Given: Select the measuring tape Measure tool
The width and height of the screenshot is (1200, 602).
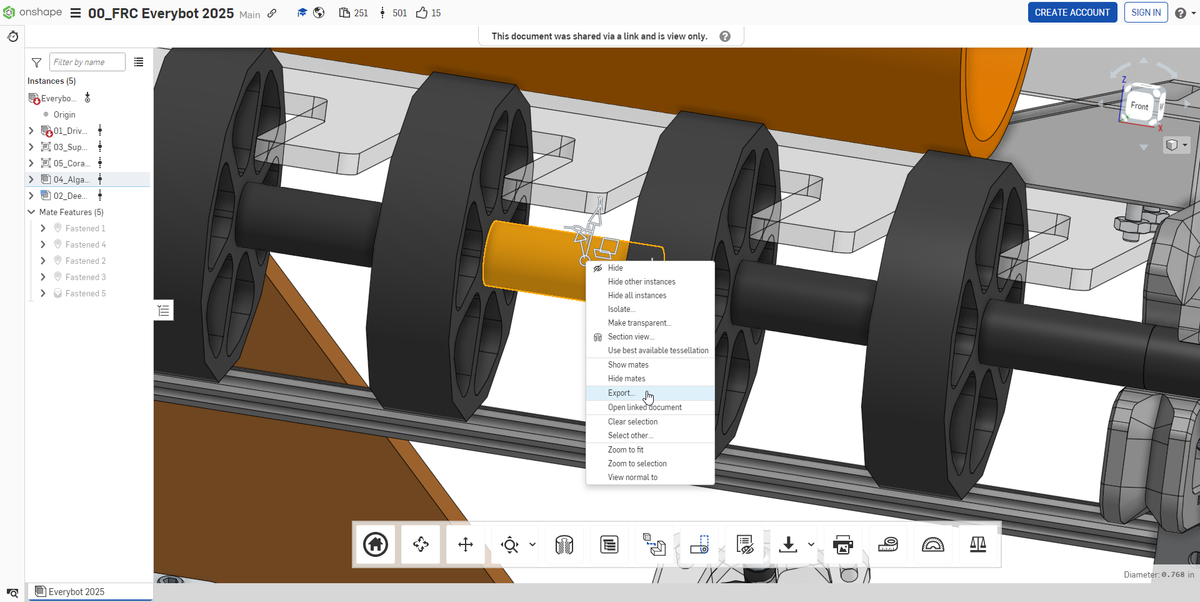Looking at the screenshot, I should point(887,545).
